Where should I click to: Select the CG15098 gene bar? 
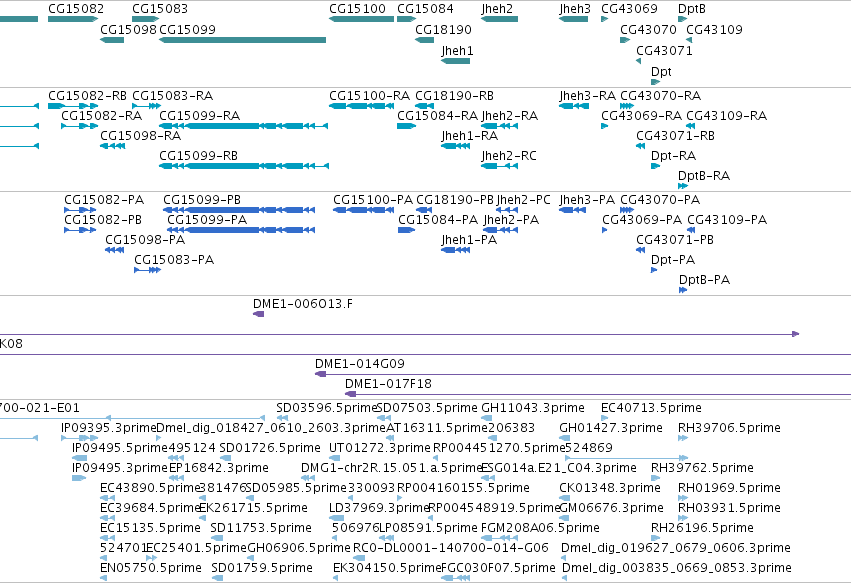click(112, 40)
